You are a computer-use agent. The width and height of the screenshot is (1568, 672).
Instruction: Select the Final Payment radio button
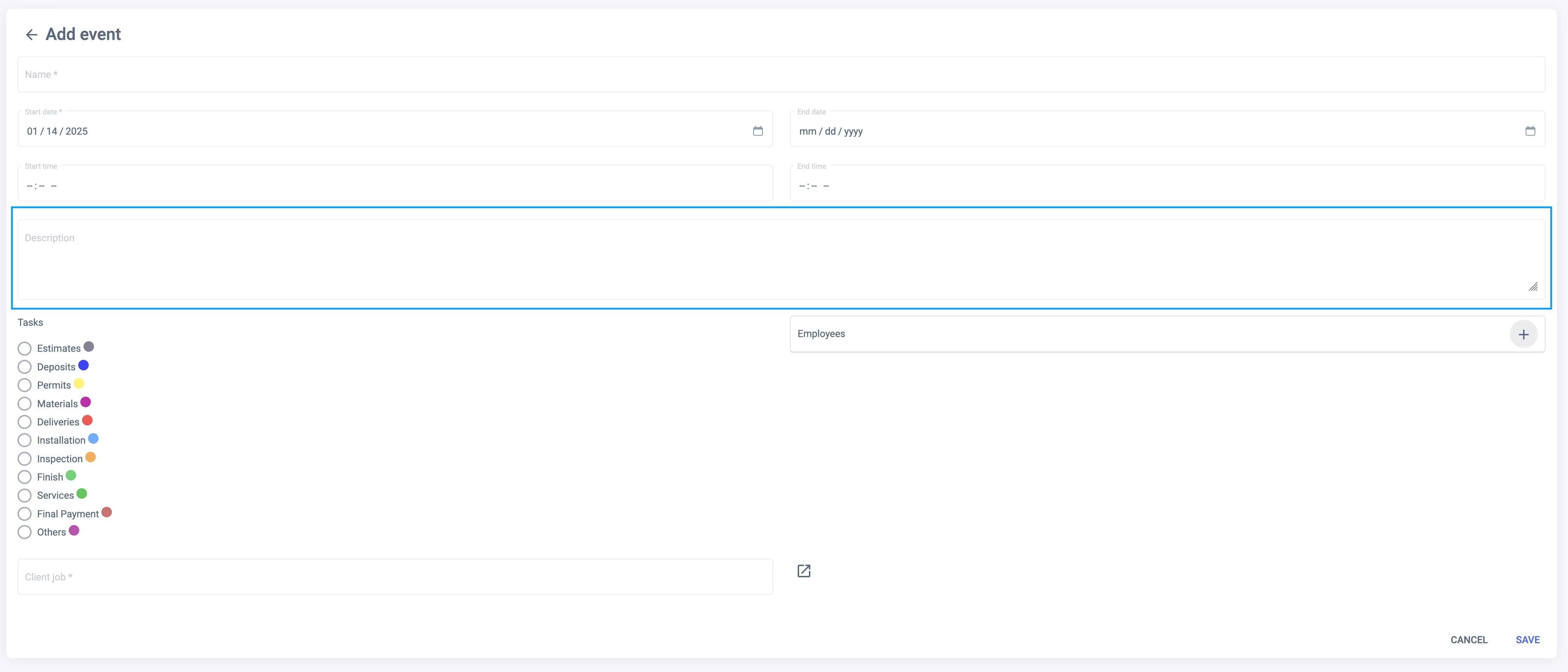point(24,514)
